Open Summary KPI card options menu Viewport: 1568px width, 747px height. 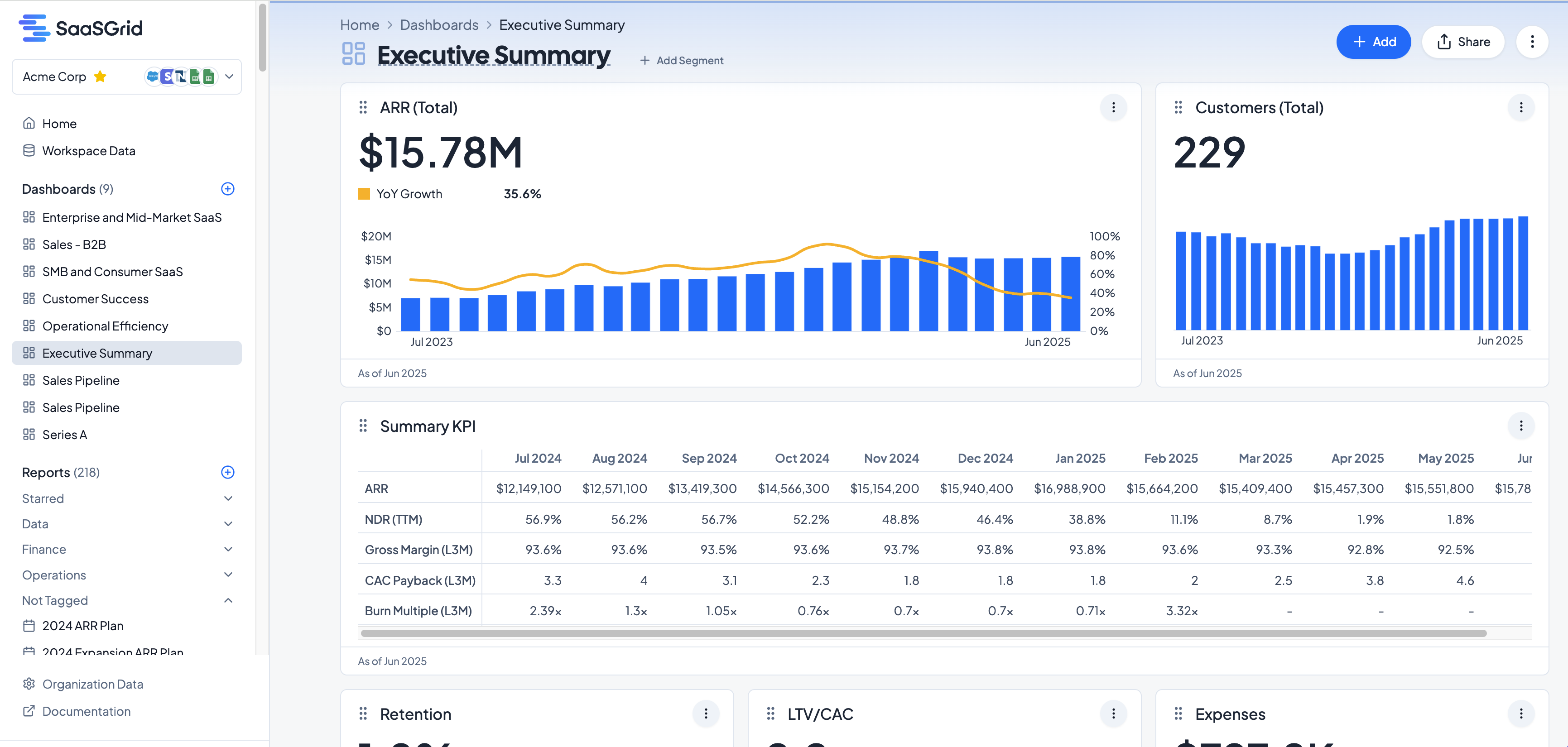(x=1520, y=426)
